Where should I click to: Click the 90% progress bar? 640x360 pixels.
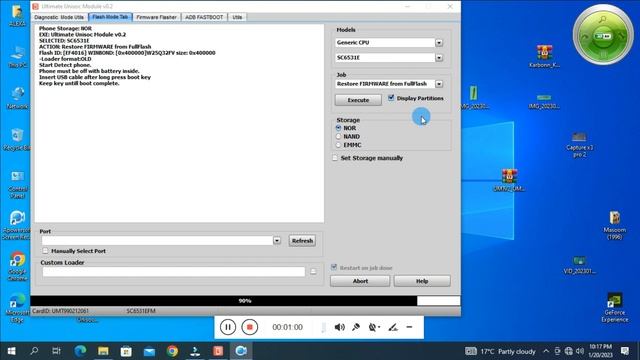(x=245, y=301)
